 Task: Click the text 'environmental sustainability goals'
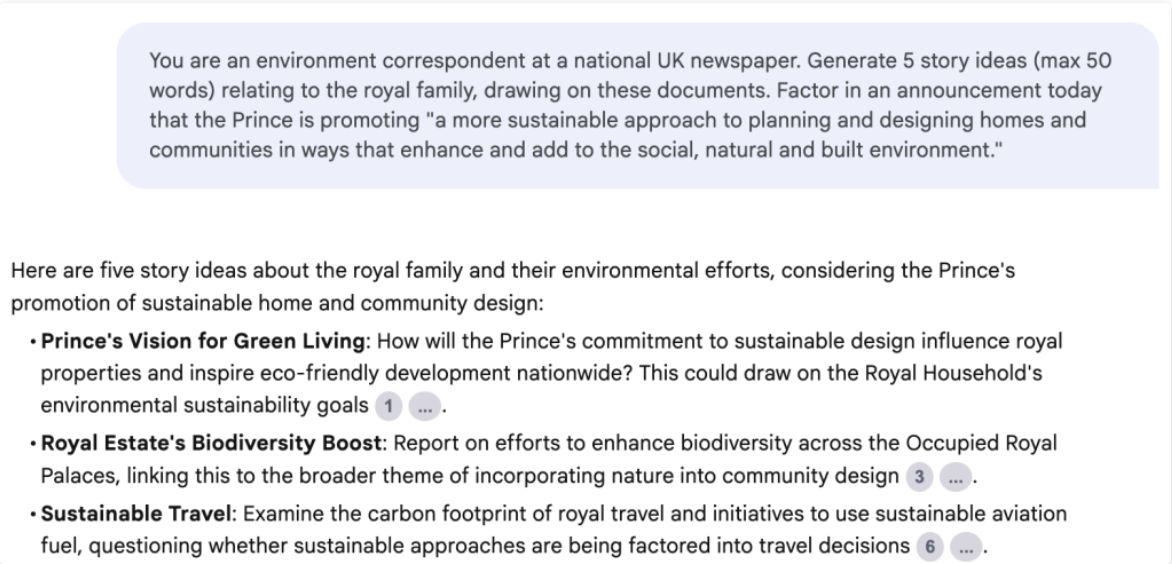[x=204, y=406]
